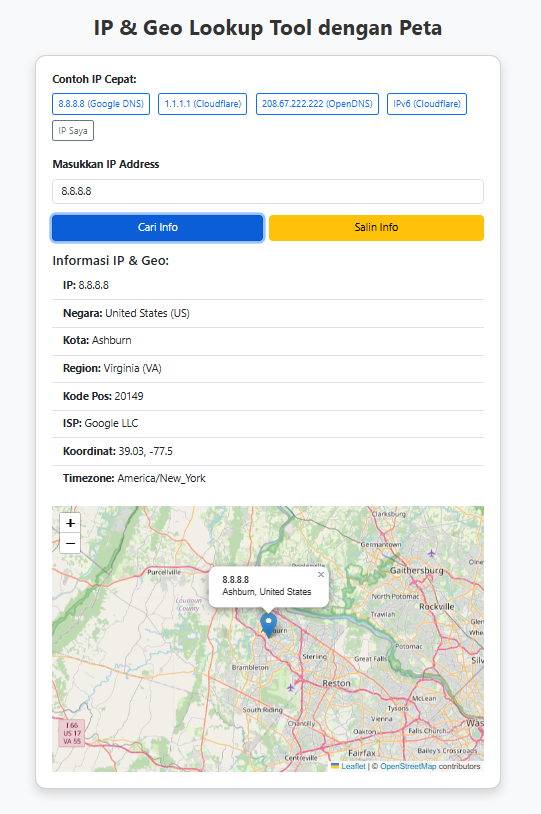The width and height of the screenshot is (541, 814).
Task: Open the OpenStreetMap attribution link
Action: (408, 766)
